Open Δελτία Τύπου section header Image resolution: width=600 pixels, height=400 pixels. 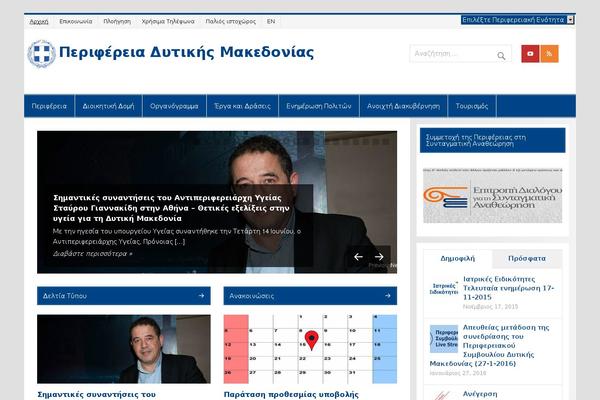click(124, 296)
